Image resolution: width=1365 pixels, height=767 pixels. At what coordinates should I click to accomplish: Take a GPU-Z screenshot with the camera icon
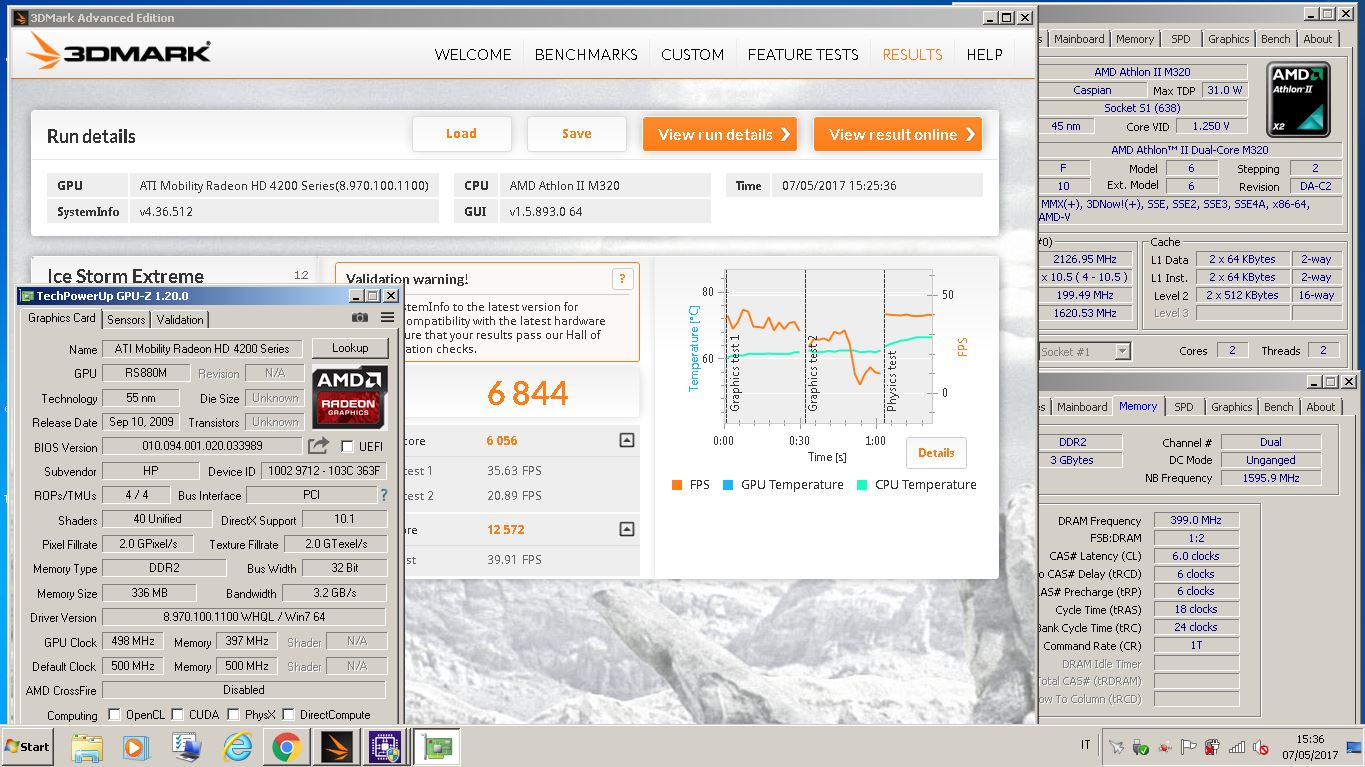(x=360, y=318)
